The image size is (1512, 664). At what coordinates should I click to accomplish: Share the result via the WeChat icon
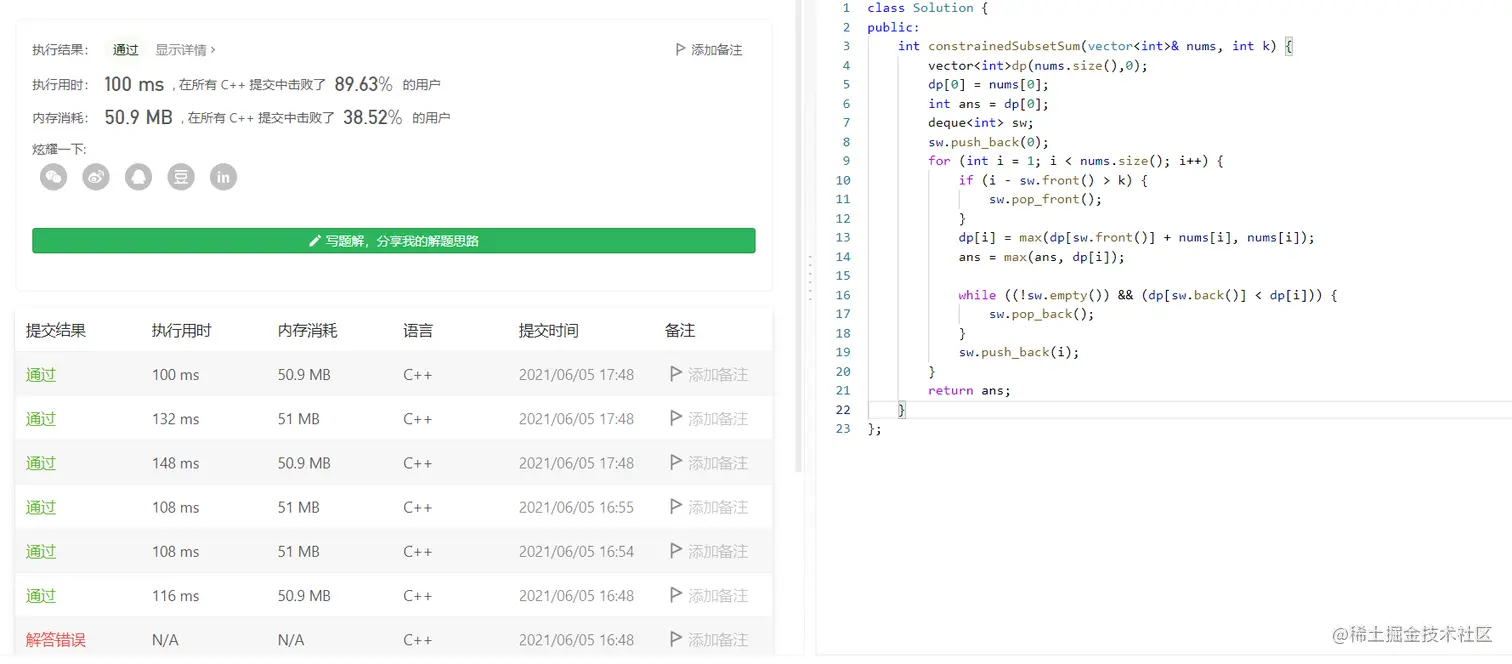53,177
